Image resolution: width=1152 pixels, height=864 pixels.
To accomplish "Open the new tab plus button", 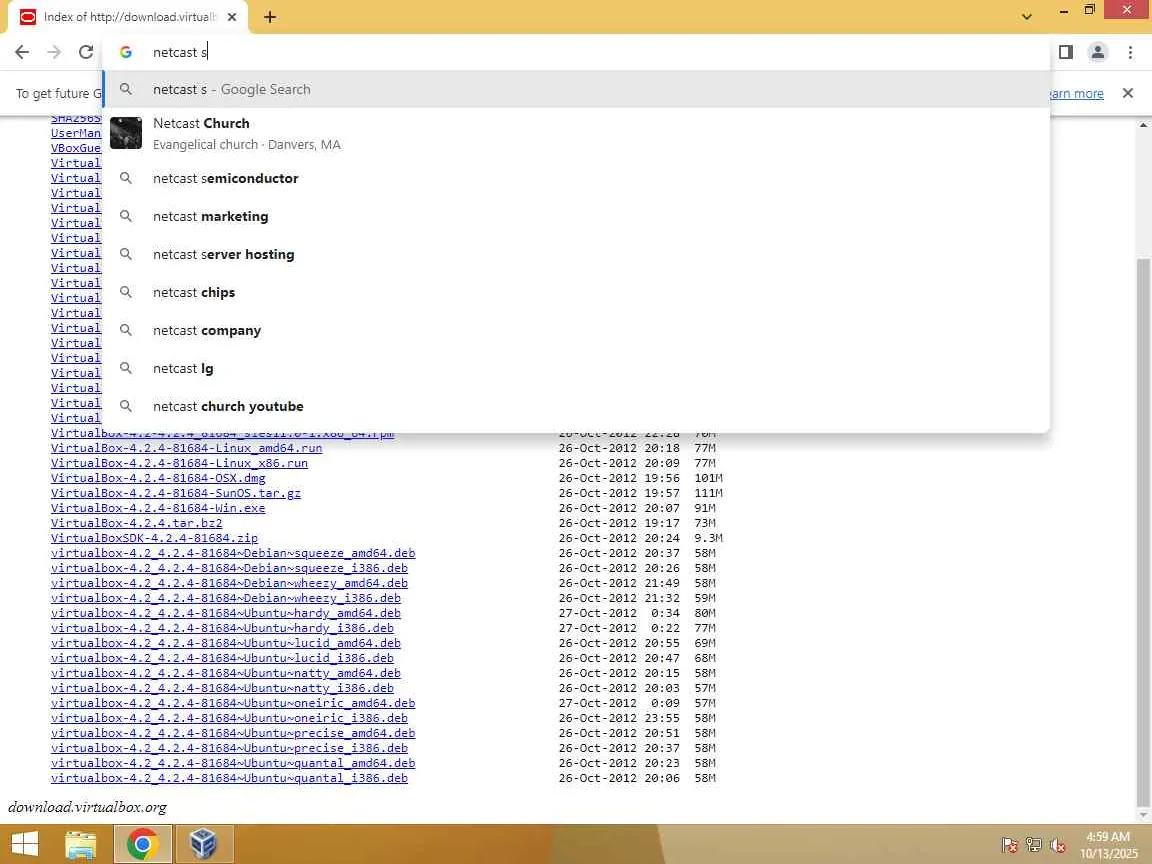I will tap(270, 17).
